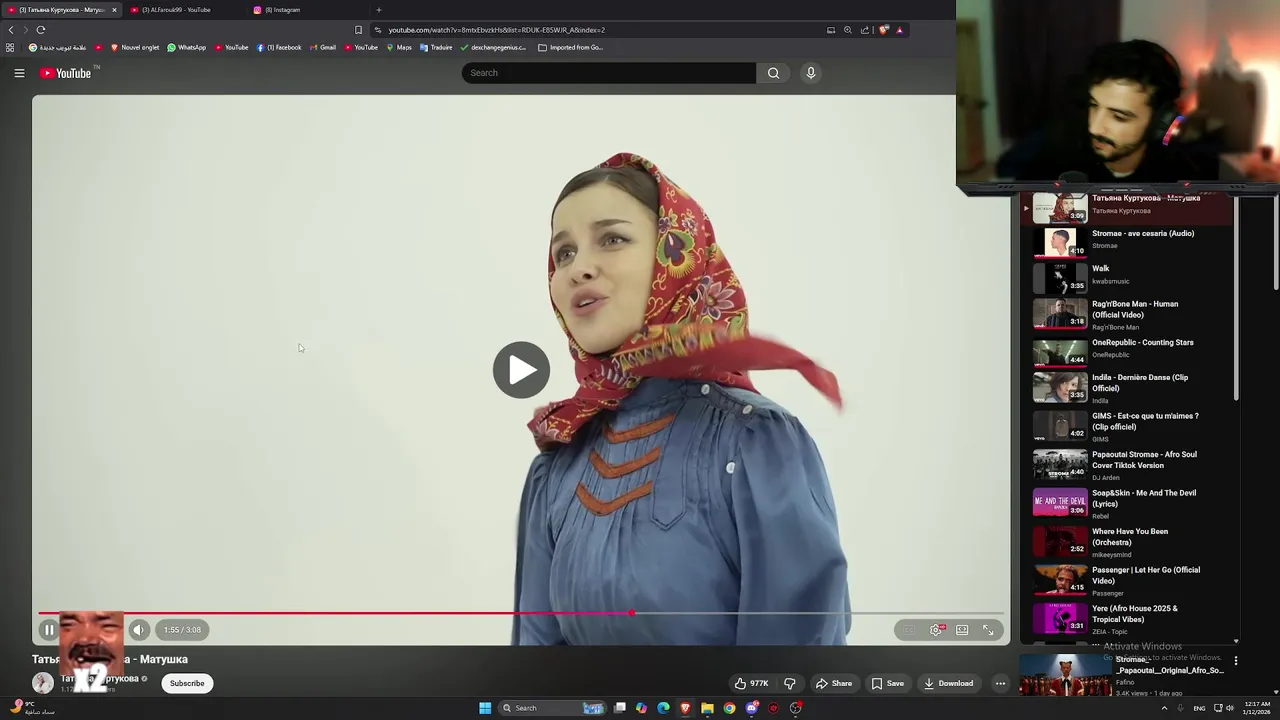Open the channel avatar below video
Viewport: 1280px width, 720px height.
43,683
